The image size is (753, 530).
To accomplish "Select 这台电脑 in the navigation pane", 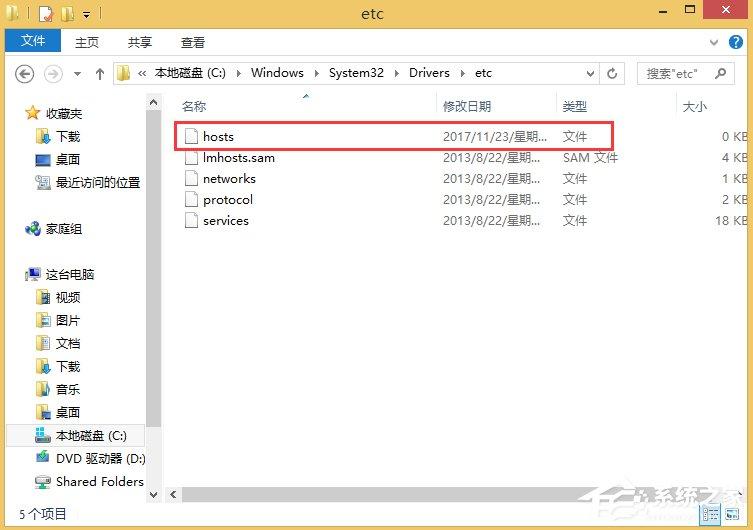I will 70,275.
